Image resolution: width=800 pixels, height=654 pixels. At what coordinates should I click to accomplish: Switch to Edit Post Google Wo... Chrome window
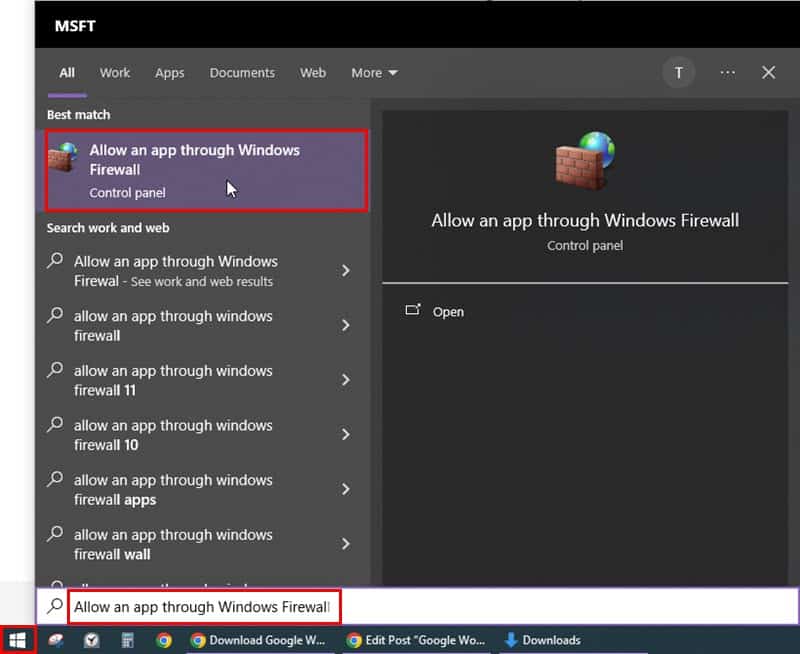click(416, 640)
